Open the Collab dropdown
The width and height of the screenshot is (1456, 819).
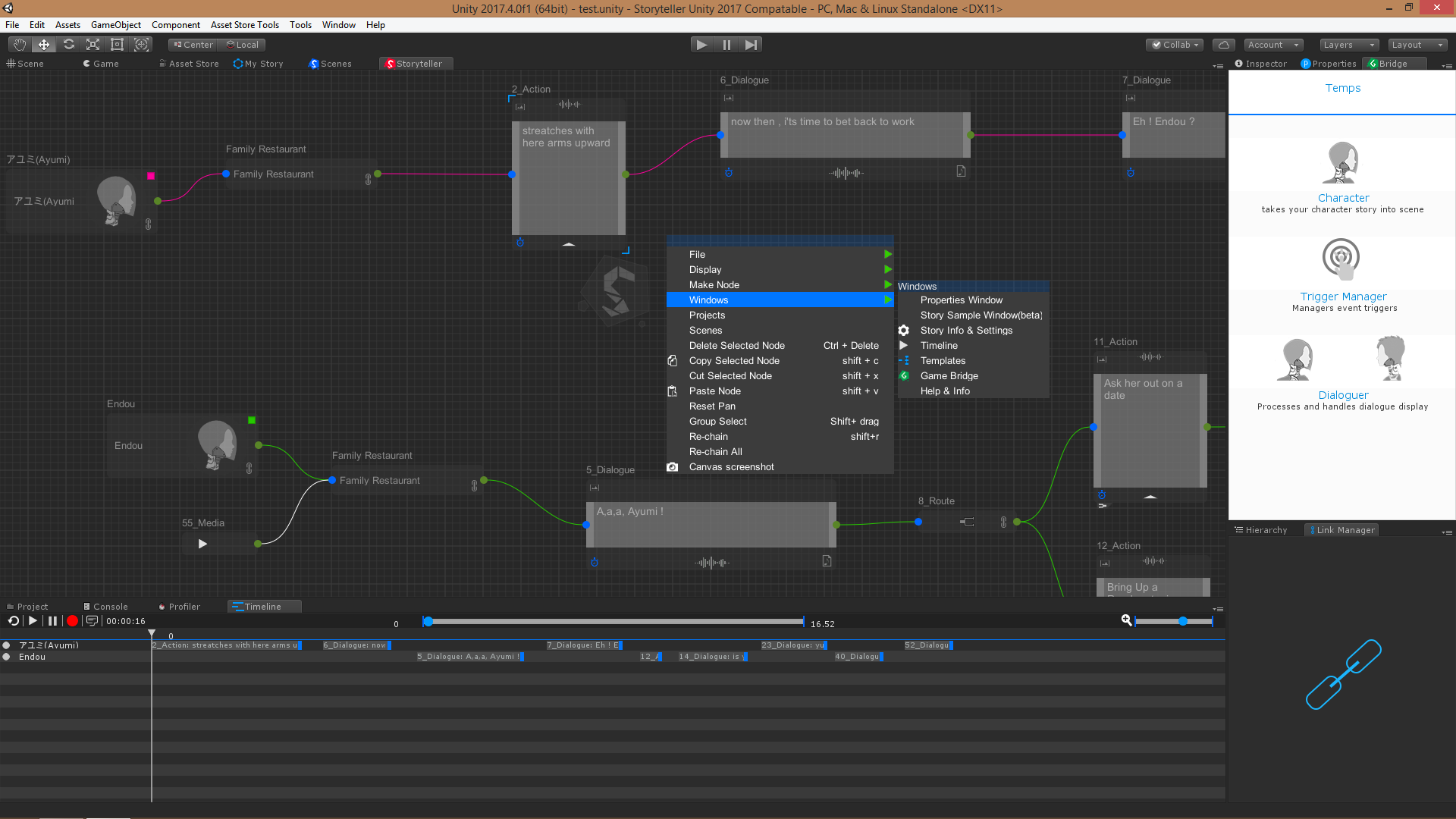[1175, 45]
